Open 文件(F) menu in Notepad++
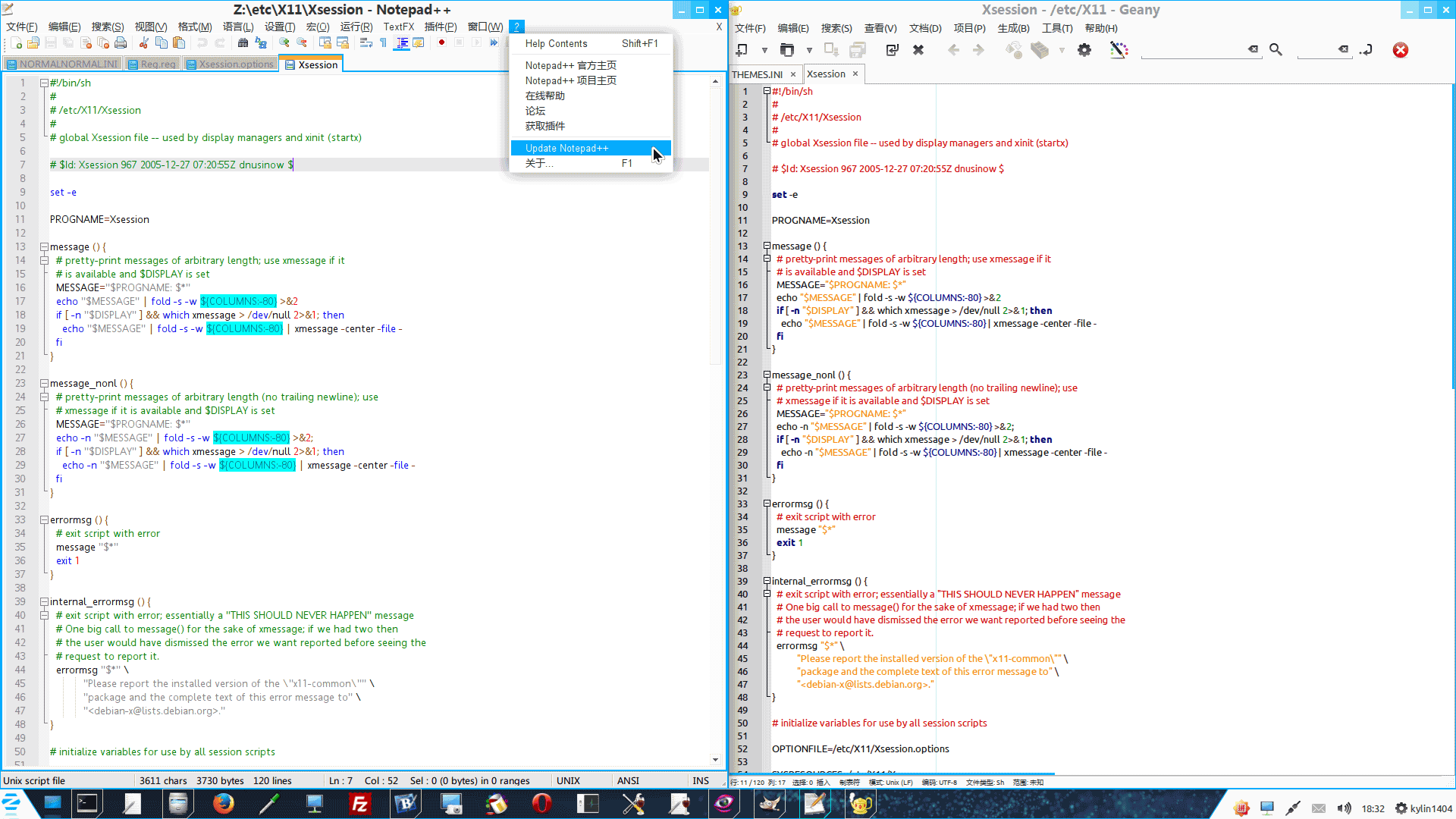Image resolution: width=1456 pixels, height=819 pixels. pyautogui.click(x=21, y=27)
